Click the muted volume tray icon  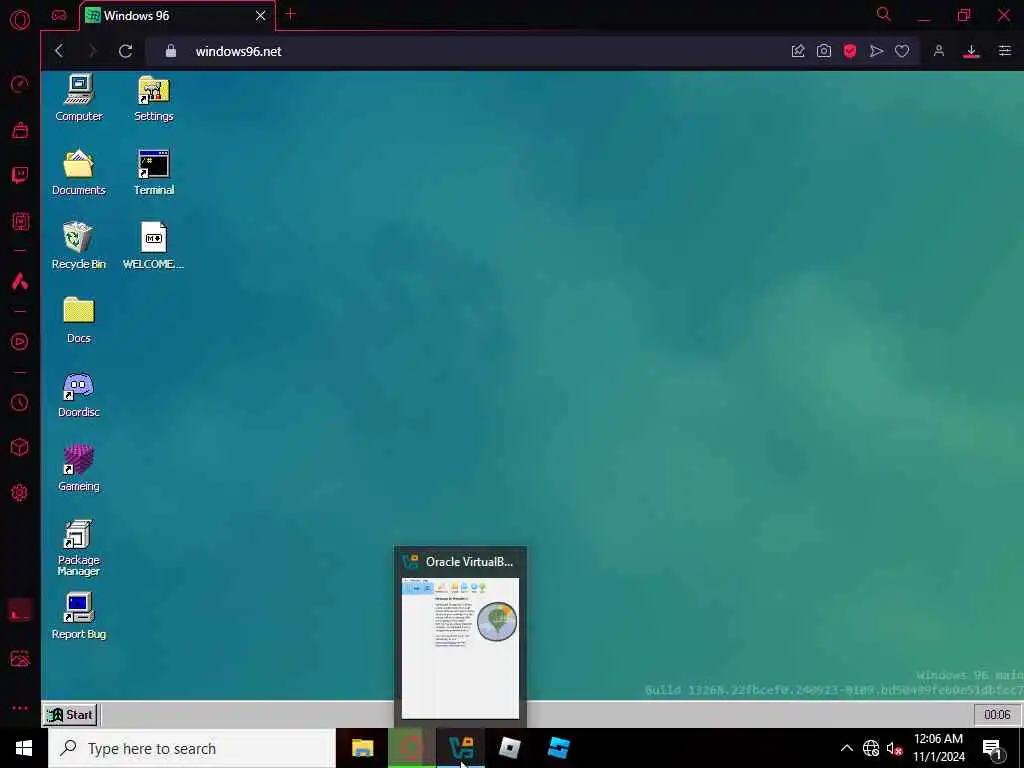coord(894,748)
